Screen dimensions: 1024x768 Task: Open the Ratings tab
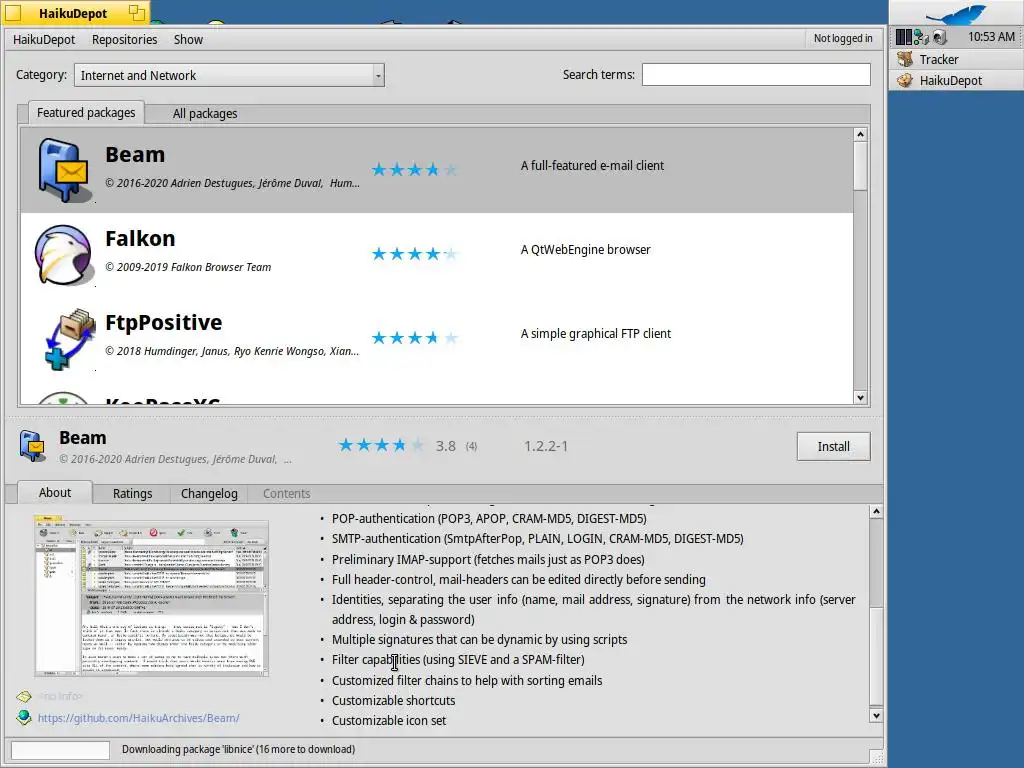[132, 494]
